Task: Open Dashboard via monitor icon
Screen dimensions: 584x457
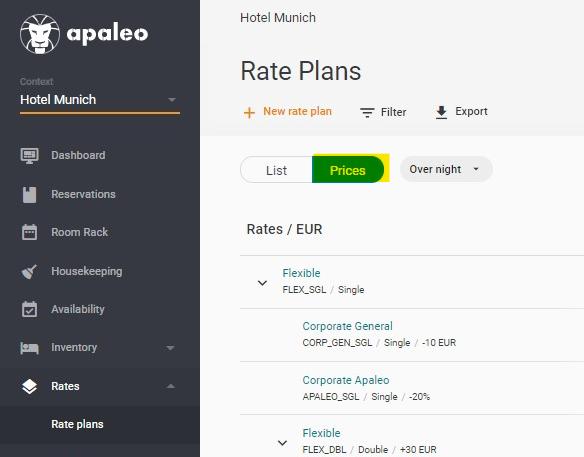Action: (x=29, y=155)
